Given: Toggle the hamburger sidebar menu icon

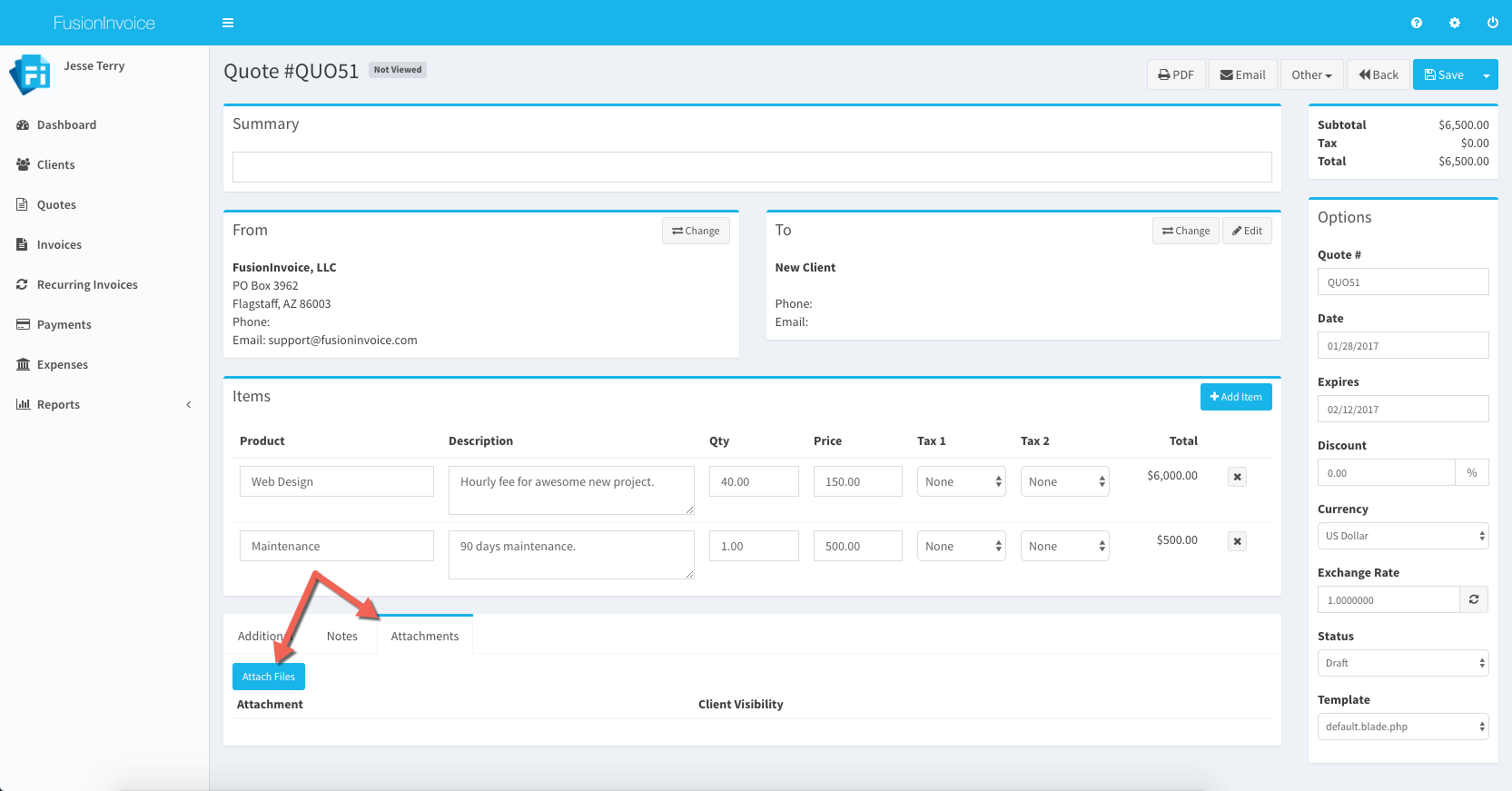Looking at the screenshot, I should coord(228,23).
